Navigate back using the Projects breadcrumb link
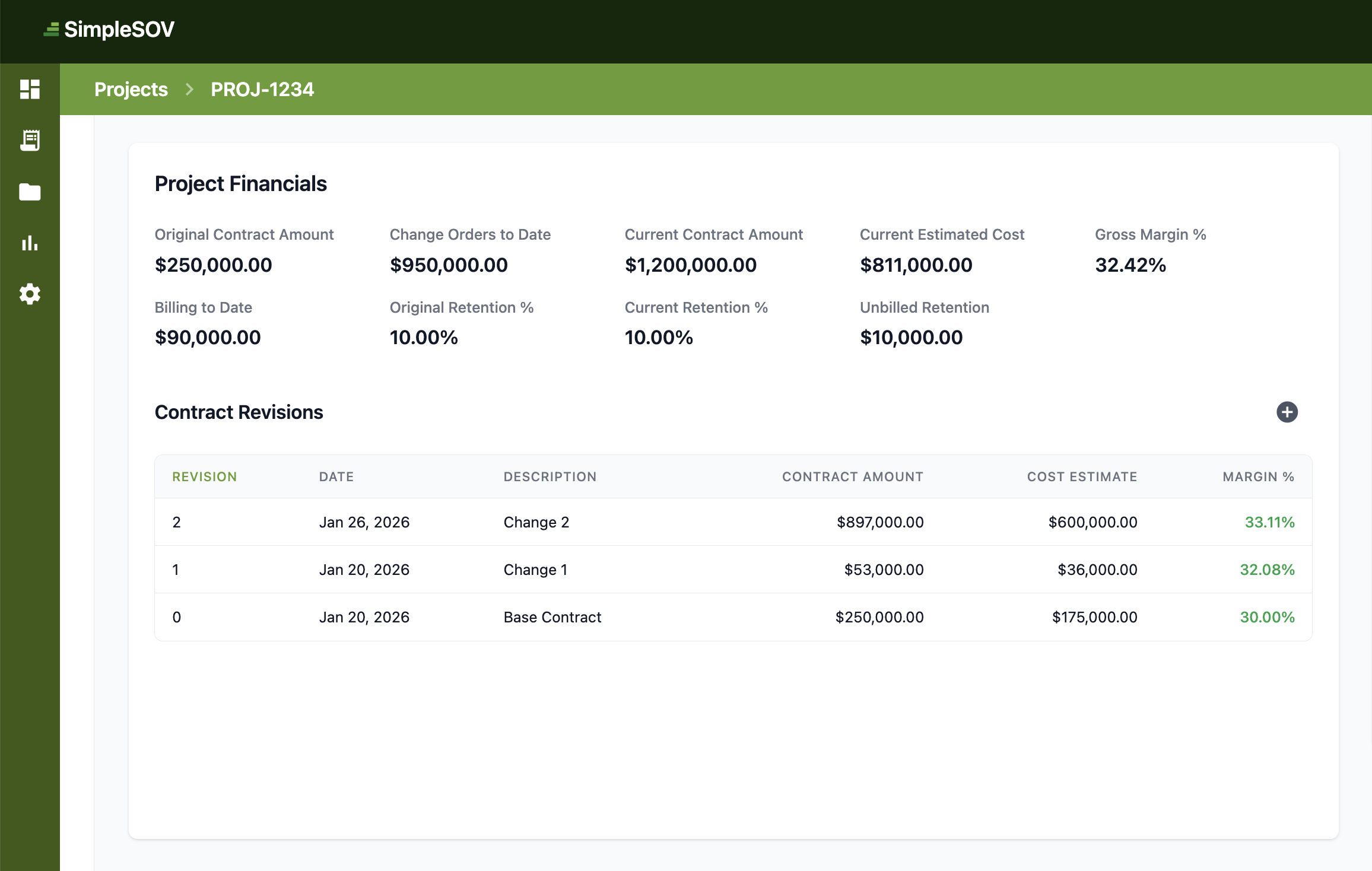 131,89
